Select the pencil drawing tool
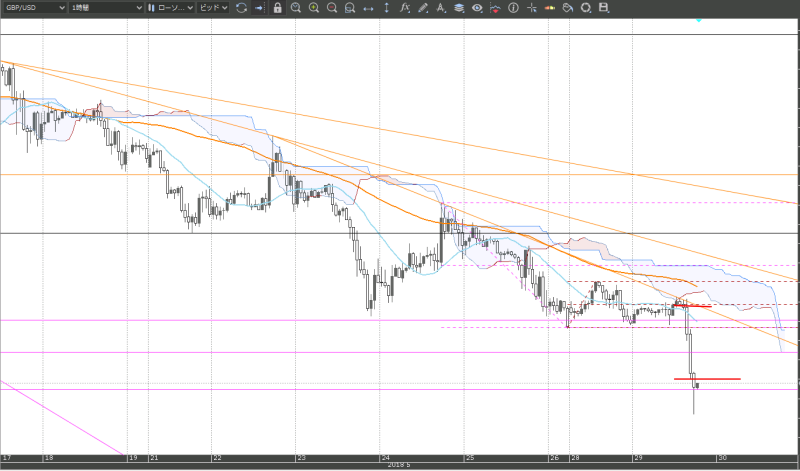The width and height of the screenshot is (800, 471). [x=423, y=8]
